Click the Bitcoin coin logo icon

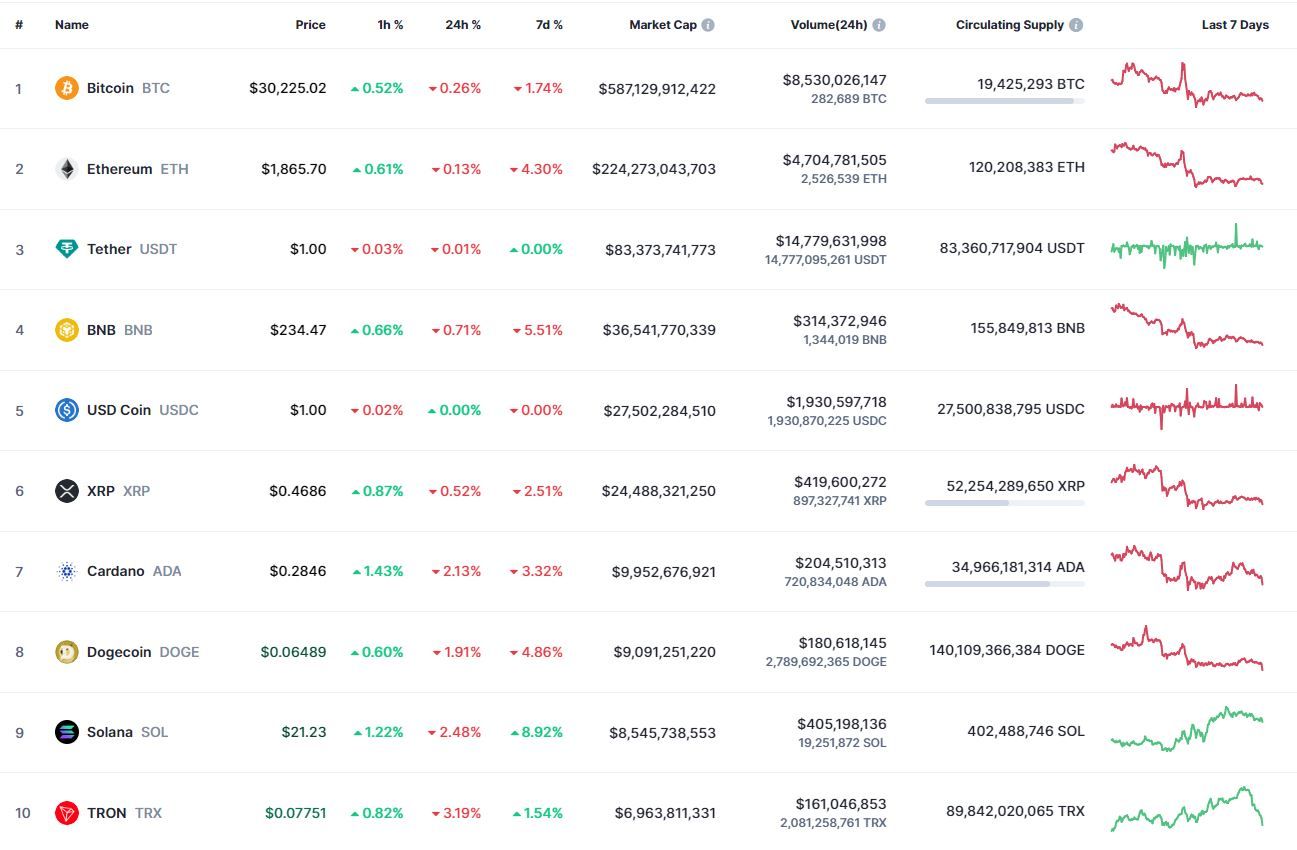tap(66, 88)
